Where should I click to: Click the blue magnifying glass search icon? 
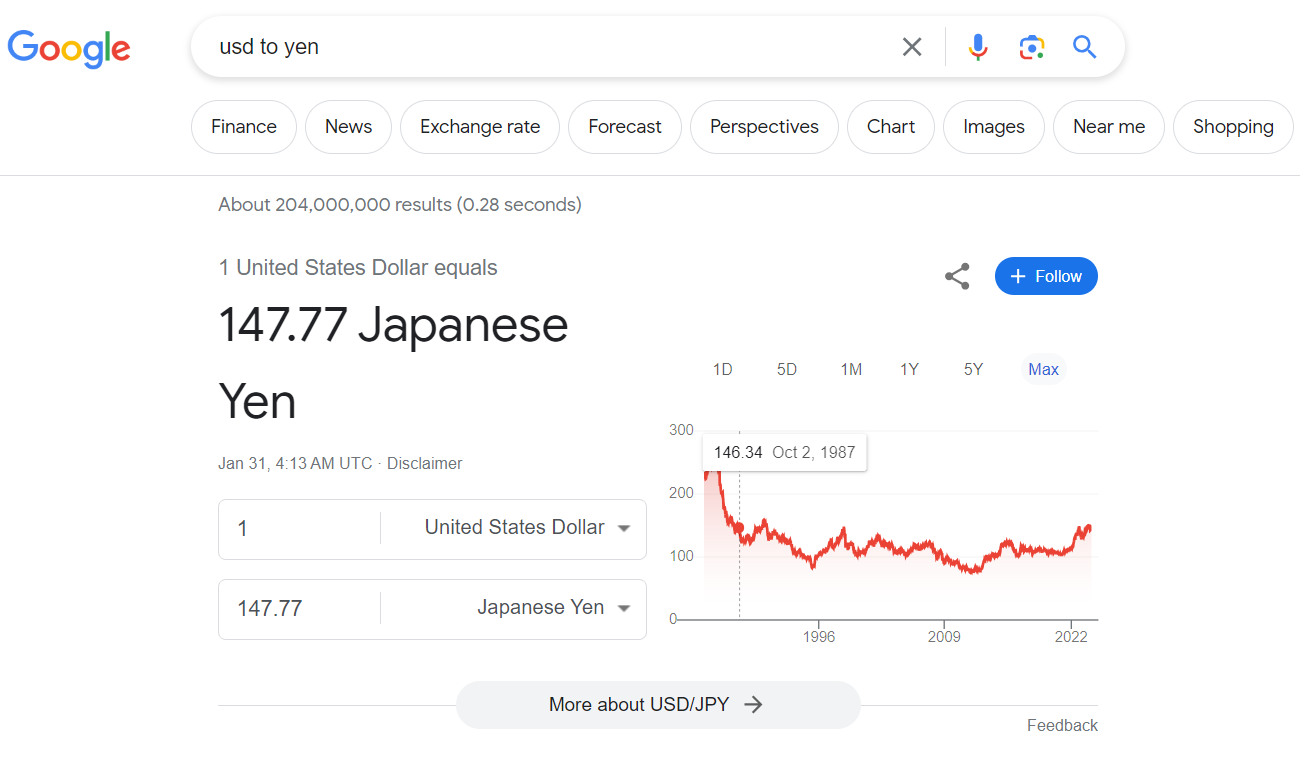click(x=1085, y=47)
